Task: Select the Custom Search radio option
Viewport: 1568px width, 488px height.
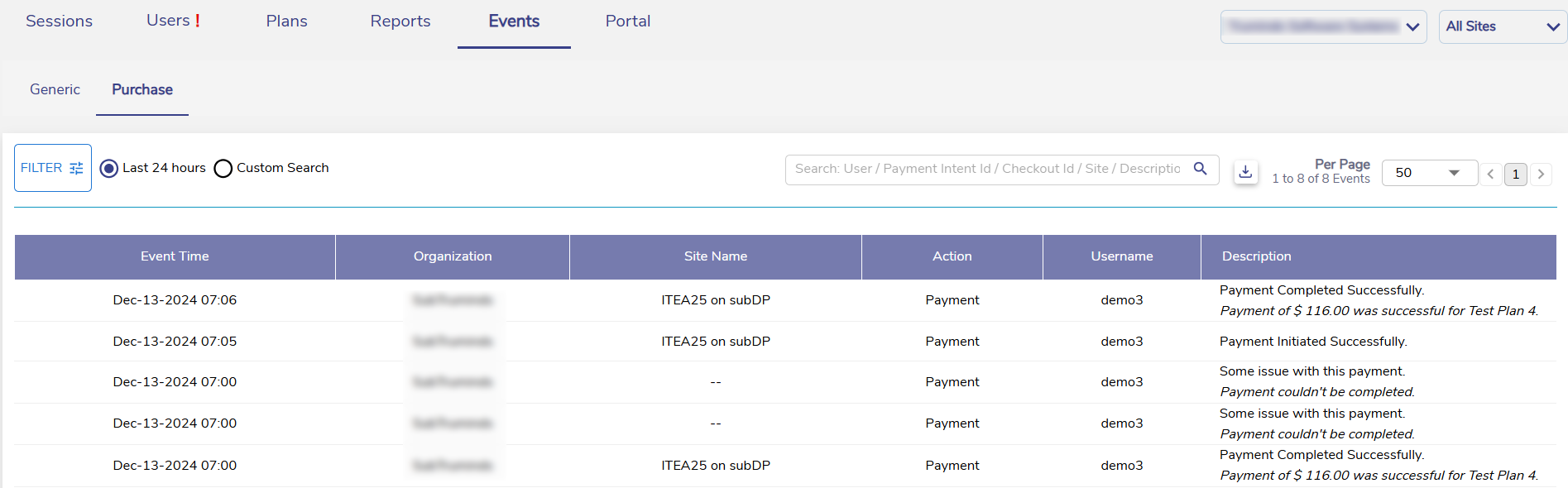Action: pos(223,169)
